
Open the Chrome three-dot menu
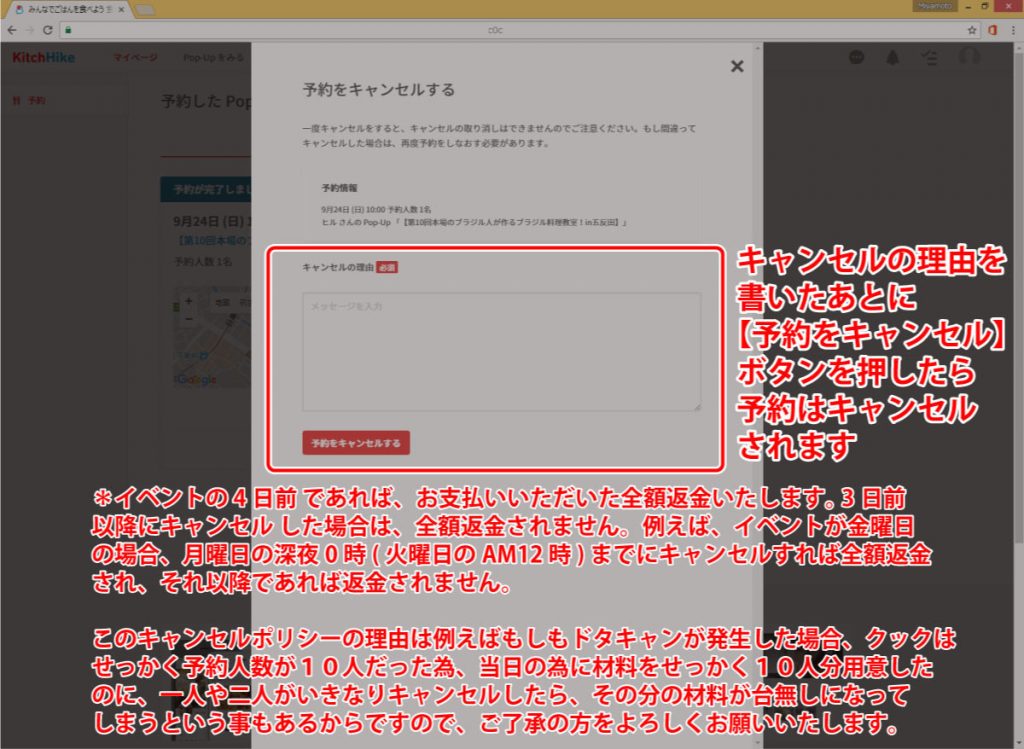(x=1012, y=30)
